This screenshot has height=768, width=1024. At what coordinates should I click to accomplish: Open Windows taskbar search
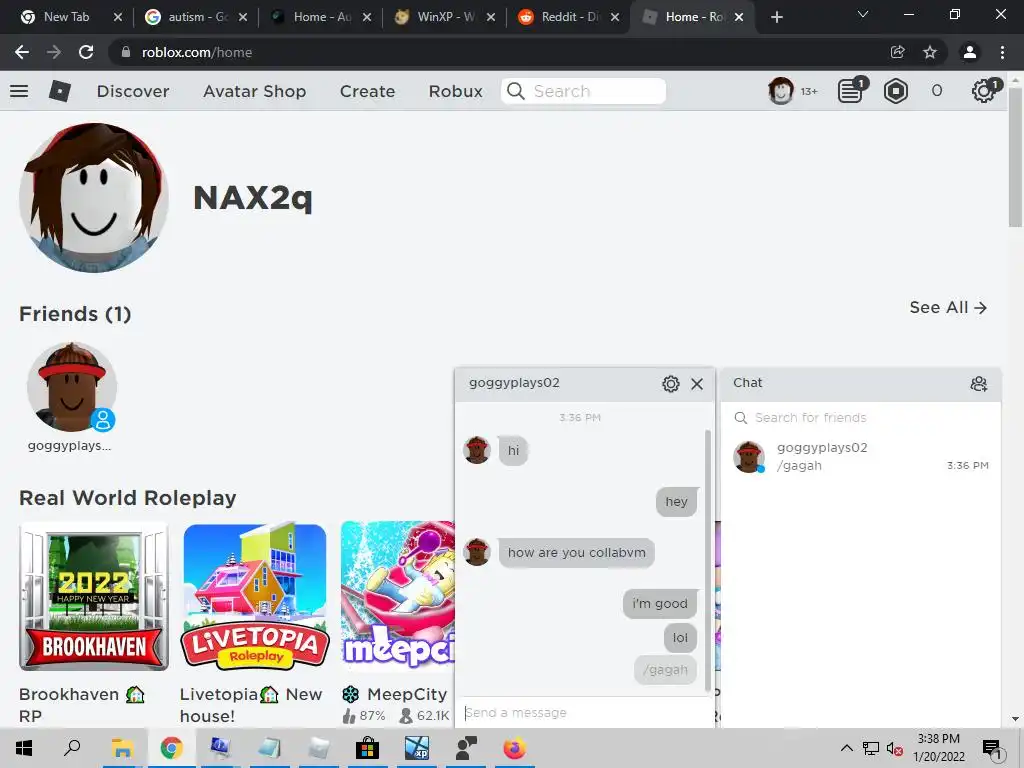(72, 748)
